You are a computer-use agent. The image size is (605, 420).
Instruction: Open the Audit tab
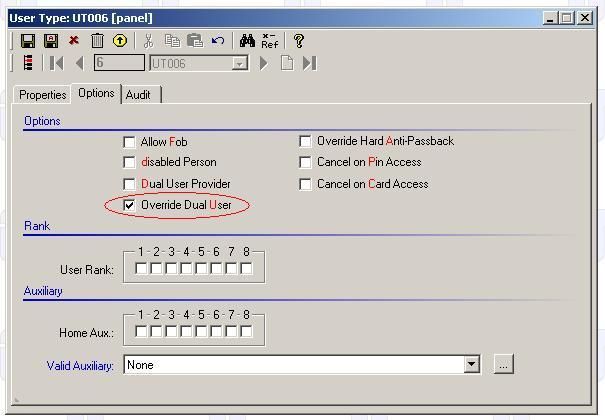[138, 95]
